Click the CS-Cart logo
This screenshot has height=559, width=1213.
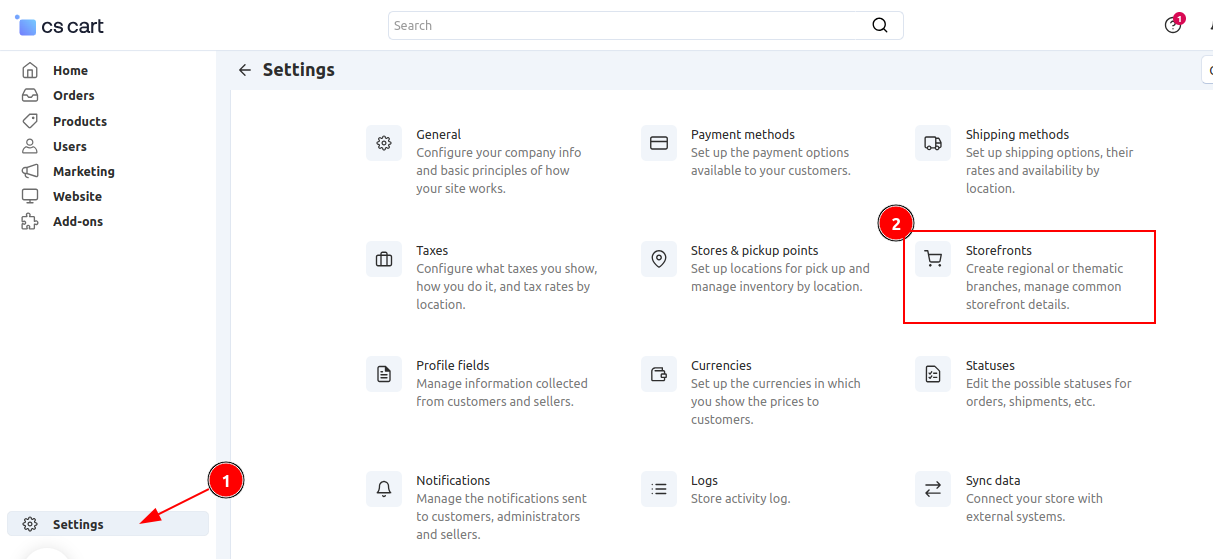60,26
